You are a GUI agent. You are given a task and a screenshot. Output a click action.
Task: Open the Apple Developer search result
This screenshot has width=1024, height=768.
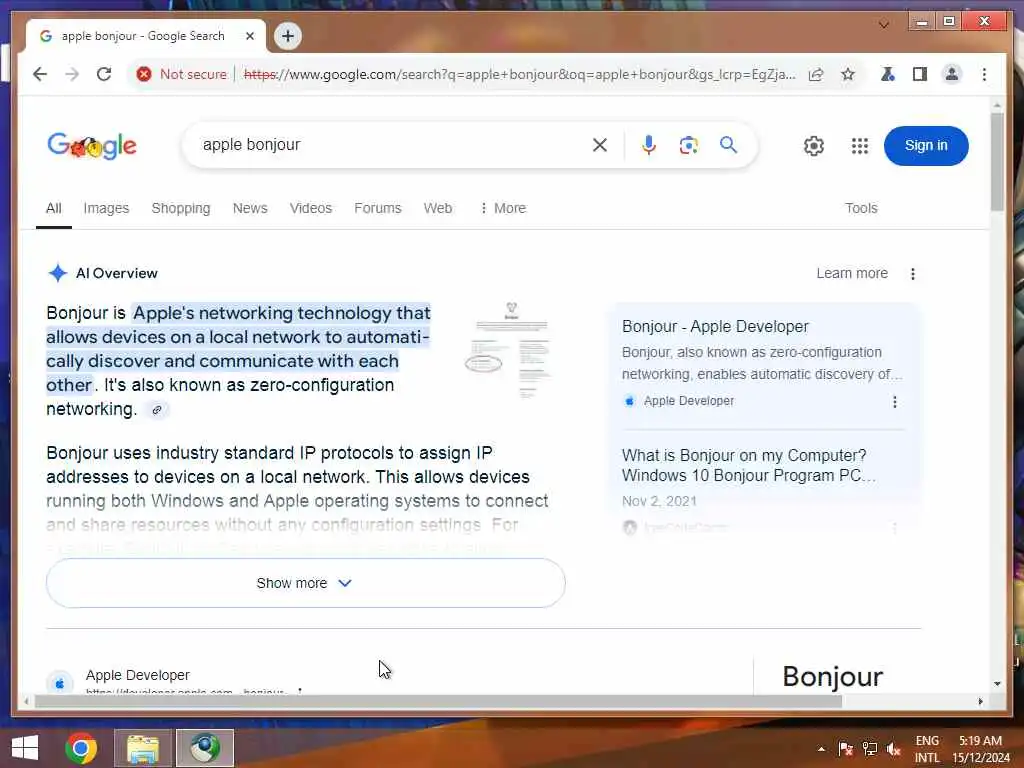pyautogui.click(x=138, y=675)
